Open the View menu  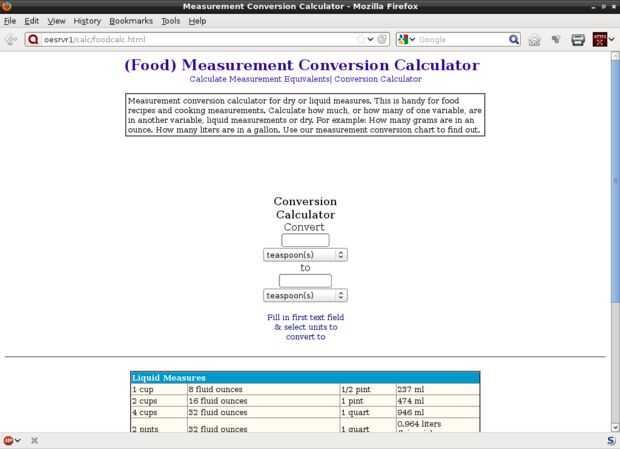coord(56,21)
